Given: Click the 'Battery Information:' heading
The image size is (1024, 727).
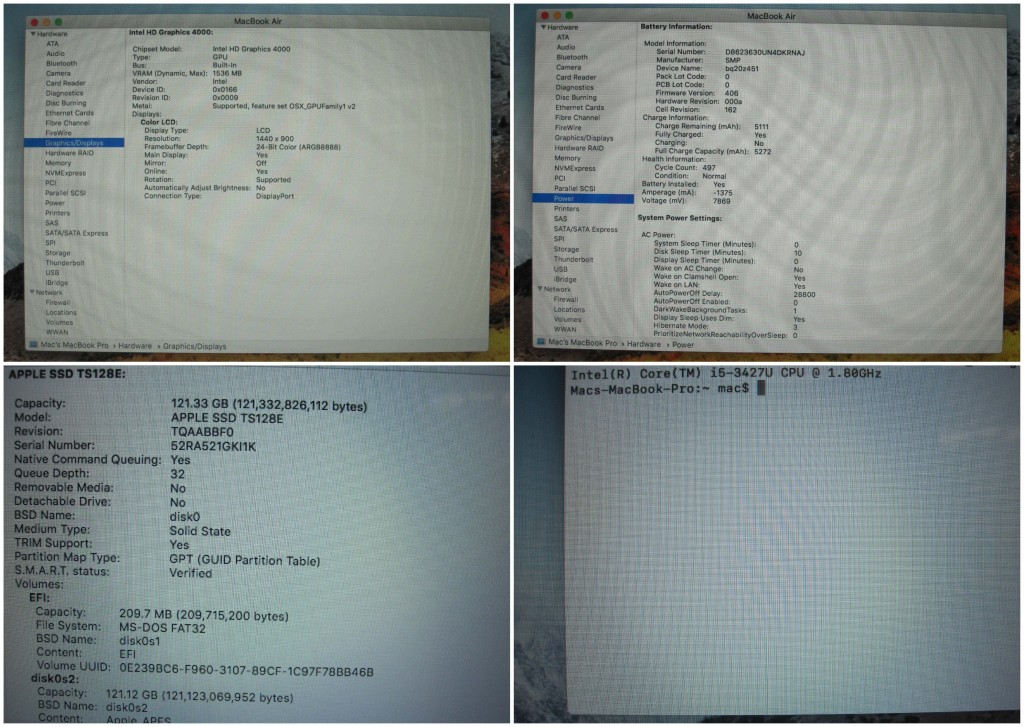Looking at the screenshot, I should click(676, 26).
